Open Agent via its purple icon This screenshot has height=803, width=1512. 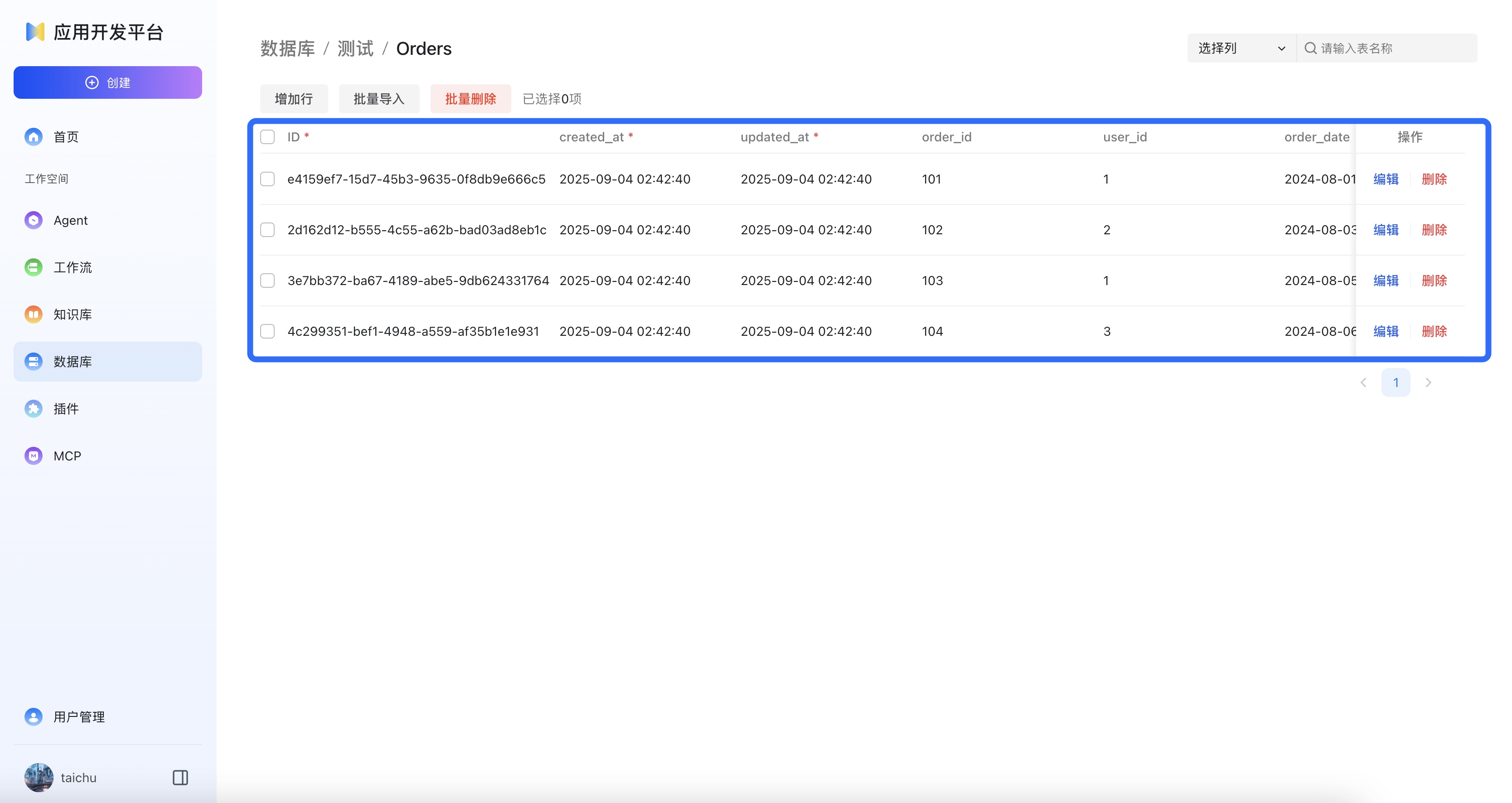pos(34,220)
